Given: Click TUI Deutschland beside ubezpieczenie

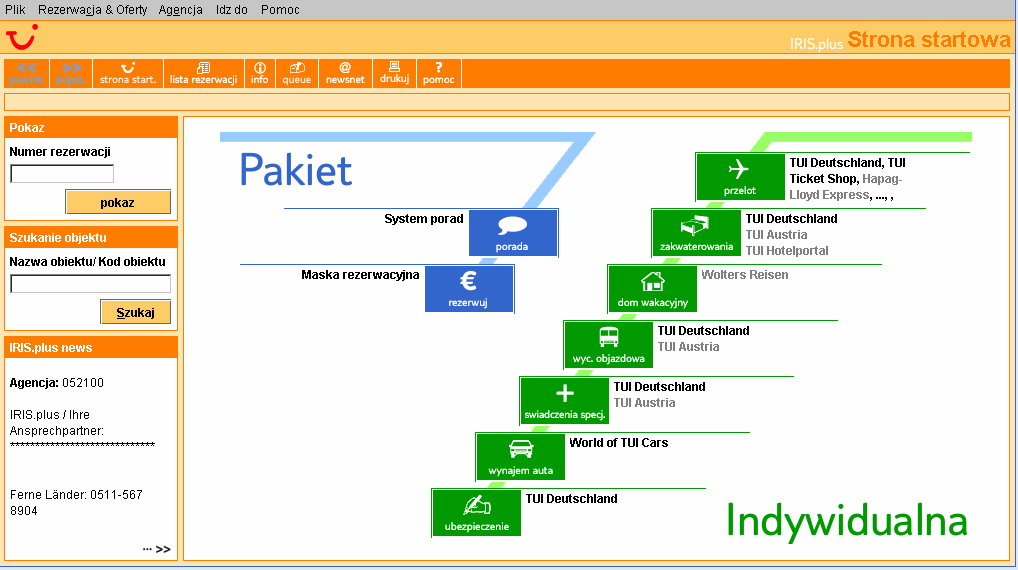Looking at the screenshot, I should [571, 499].
